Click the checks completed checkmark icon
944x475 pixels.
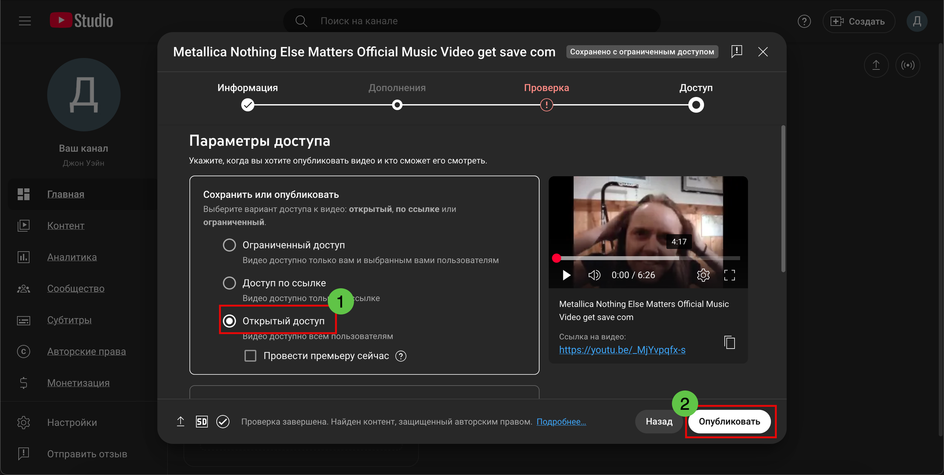tap(223, 422)
